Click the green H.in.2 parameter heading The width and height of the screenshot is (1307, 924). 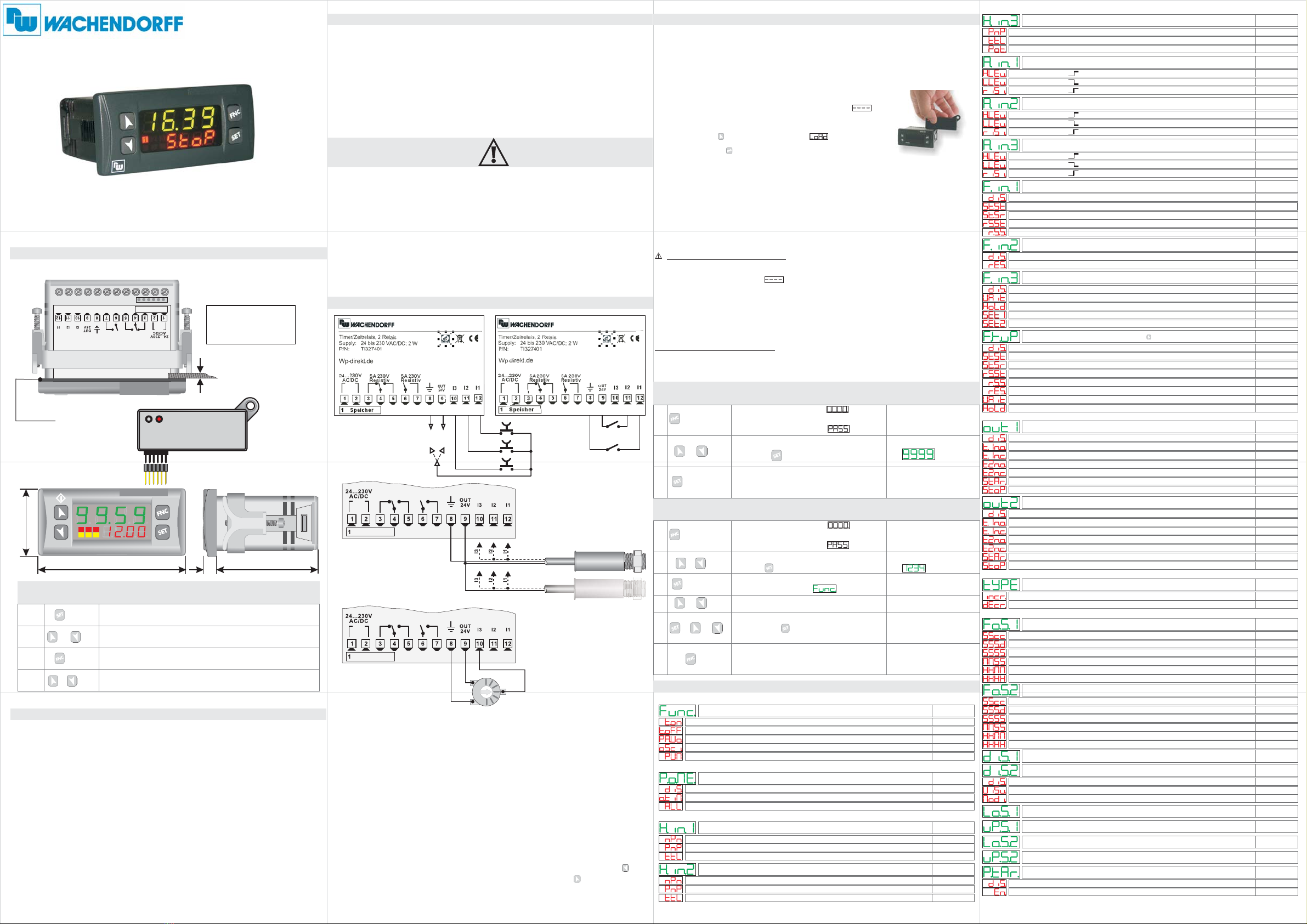[677, 869]
